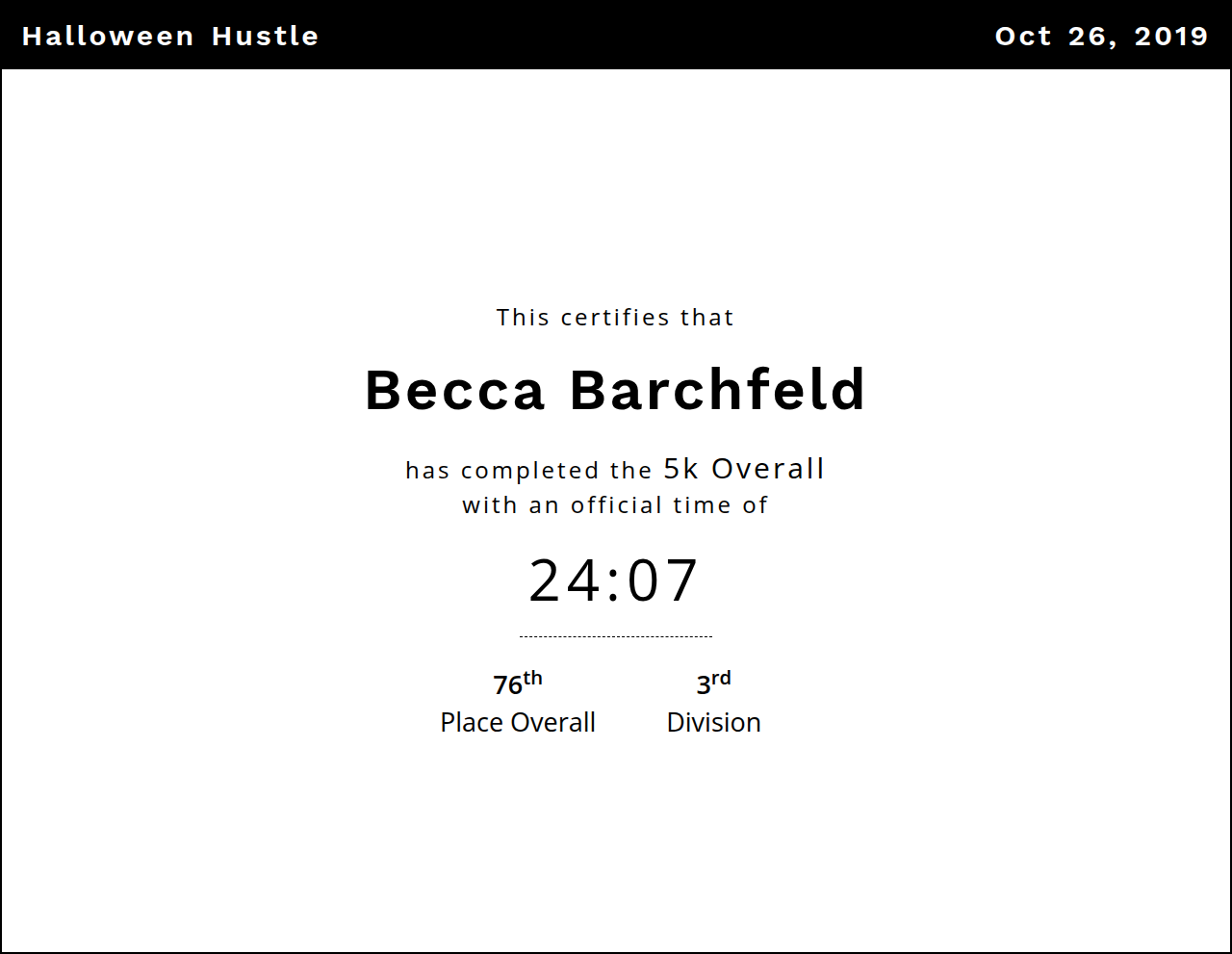Click the year "2019" in the header
1232x954 pixels.
(1170, 36)
